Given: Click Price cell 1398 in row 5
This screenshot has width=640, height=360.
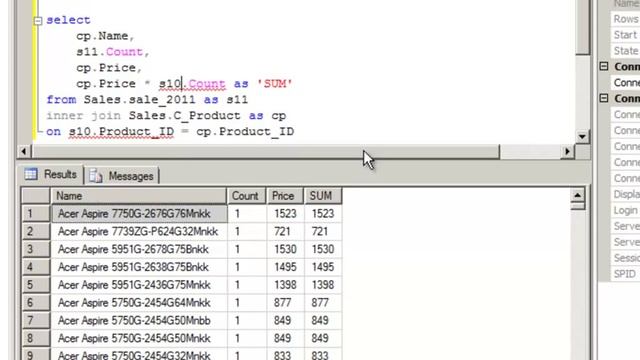Looking at the screenshot, I should pyautogui.click(x=285, y=285).
